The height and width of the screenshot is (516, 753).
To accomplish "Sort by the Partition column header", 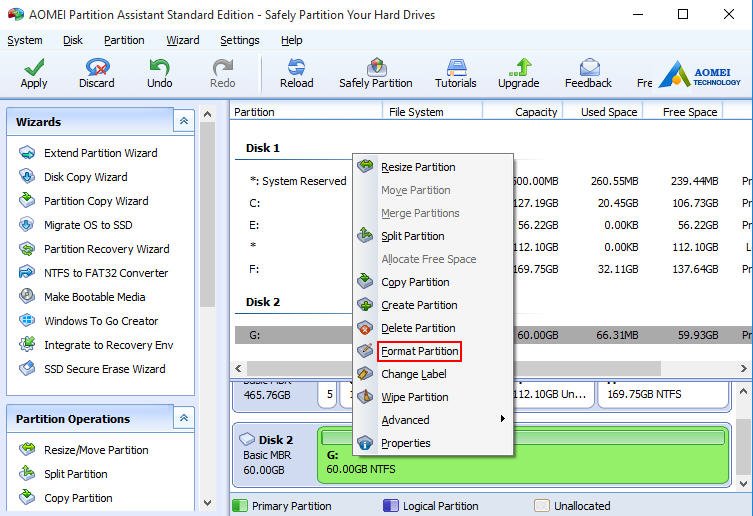I will (306, 112).
